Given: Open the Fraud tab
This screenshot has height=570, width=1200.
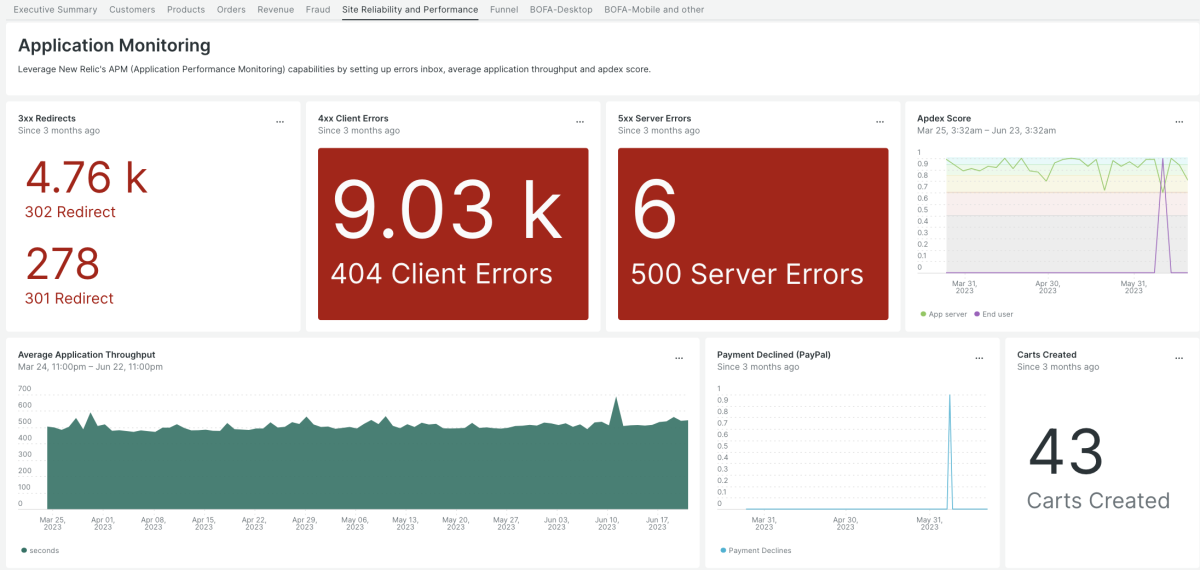Looking at the screenshot, I should 318,10.
